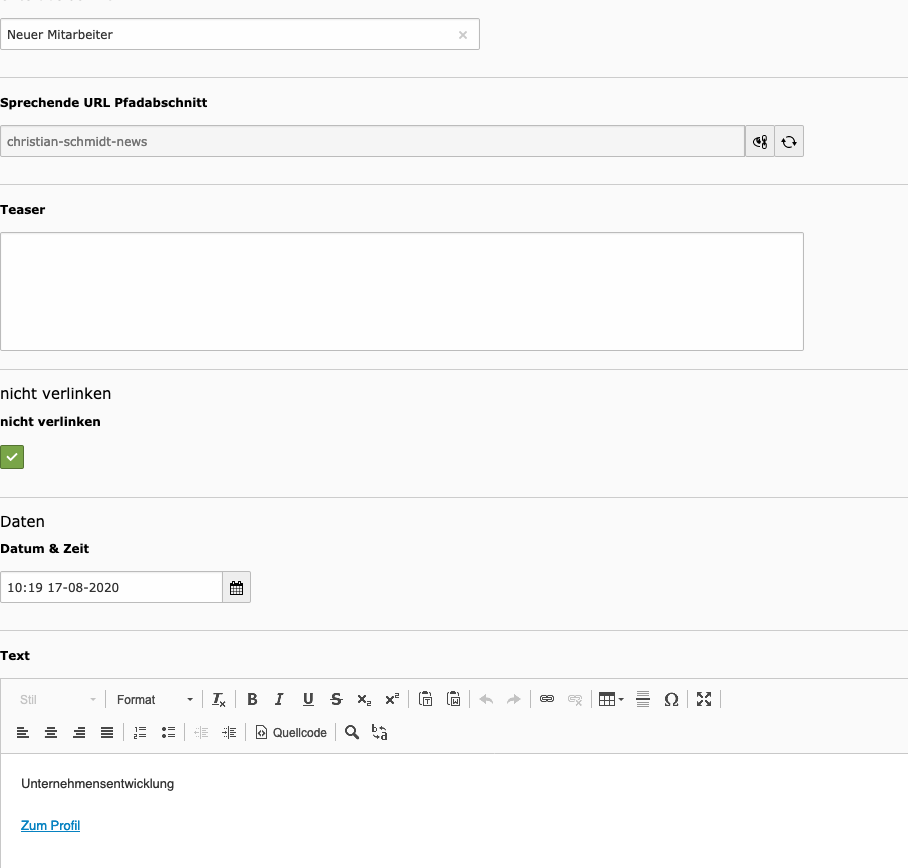The width and height of the screenshot is (908, 868).
Task: Click into the Teaser text area
Action: tap(401, 291)
